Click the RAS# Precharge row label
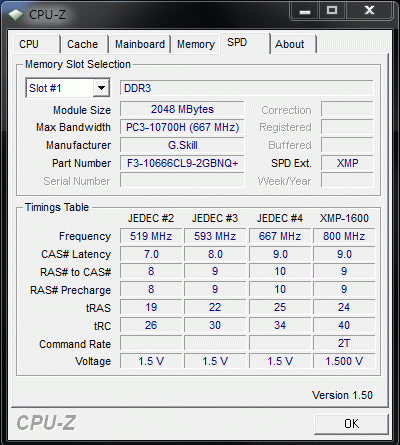The image size is (400, 445). click(x=70, y=290)
